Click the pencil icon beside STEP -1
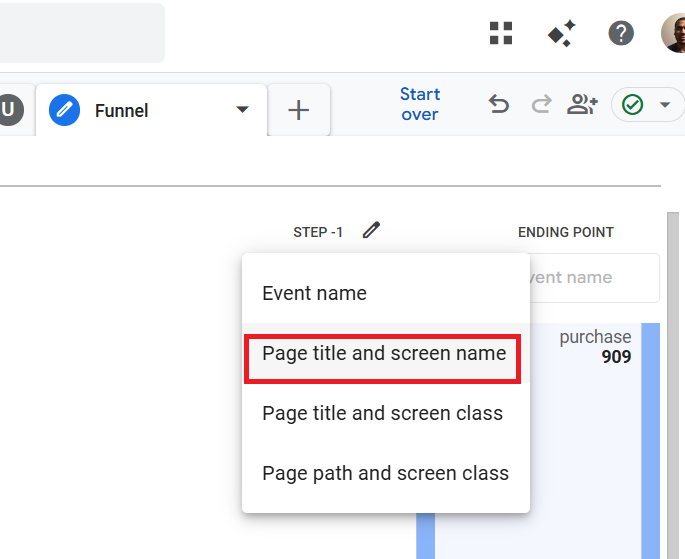The height and width of the screenshot is (559, 685). (371, 231)
